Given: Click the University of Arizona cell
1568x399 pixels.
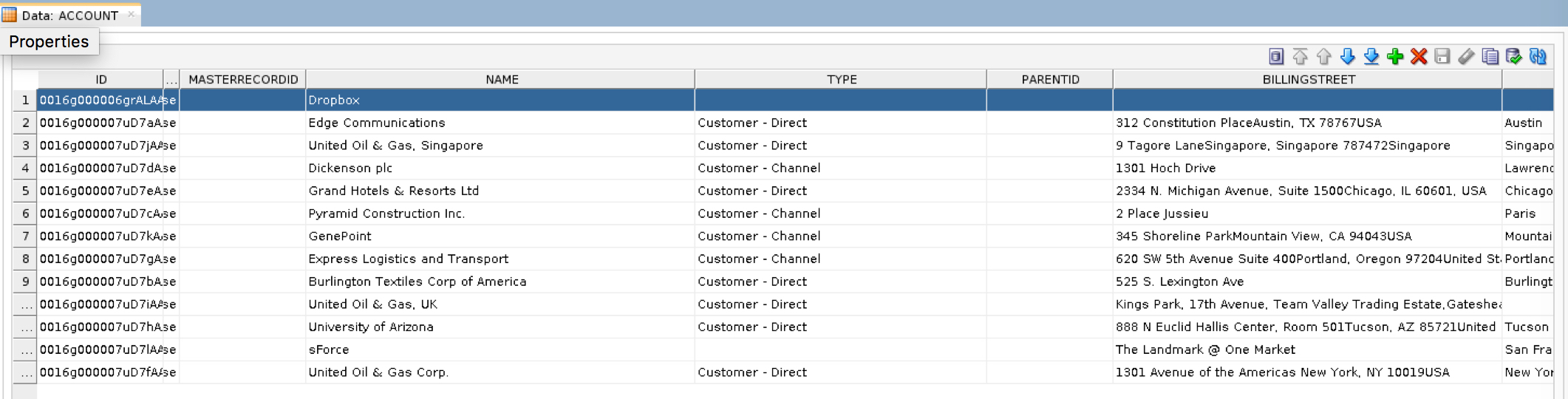Looking at the screenshot, I should 500,327.
